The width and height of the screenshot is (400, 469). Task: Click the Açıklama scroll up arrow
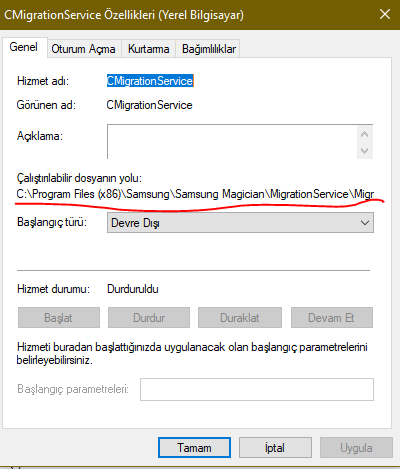point(365,134)
